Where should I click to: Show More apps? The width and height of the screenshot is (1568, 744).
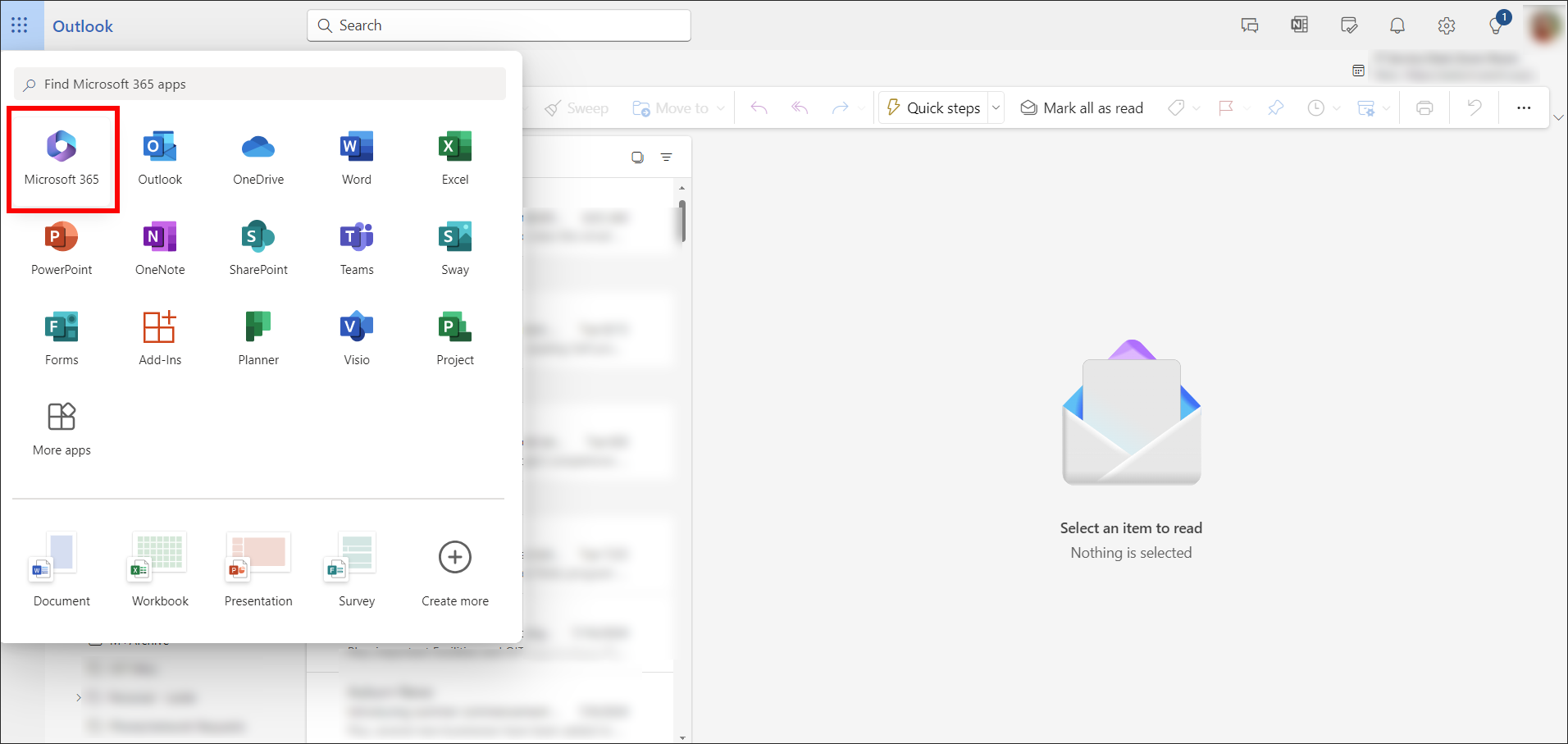pyautogui.click(x=62, y=429)
